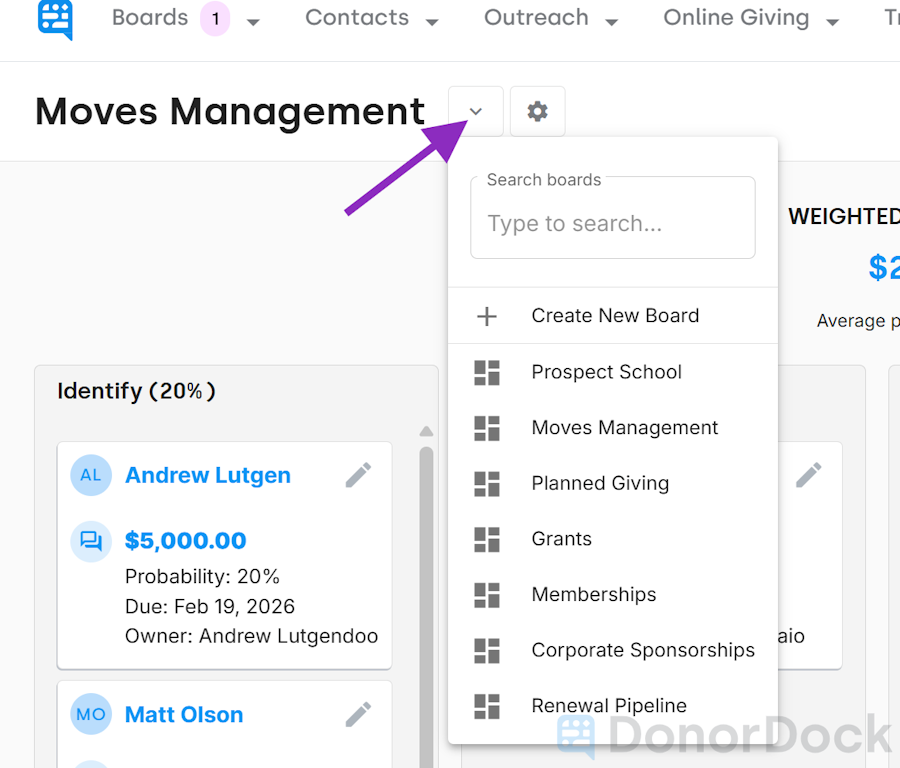This screenshot has width=900, height=768.
Task: Open Andrew Lutgen's contact link
Action: coord(207,475)
